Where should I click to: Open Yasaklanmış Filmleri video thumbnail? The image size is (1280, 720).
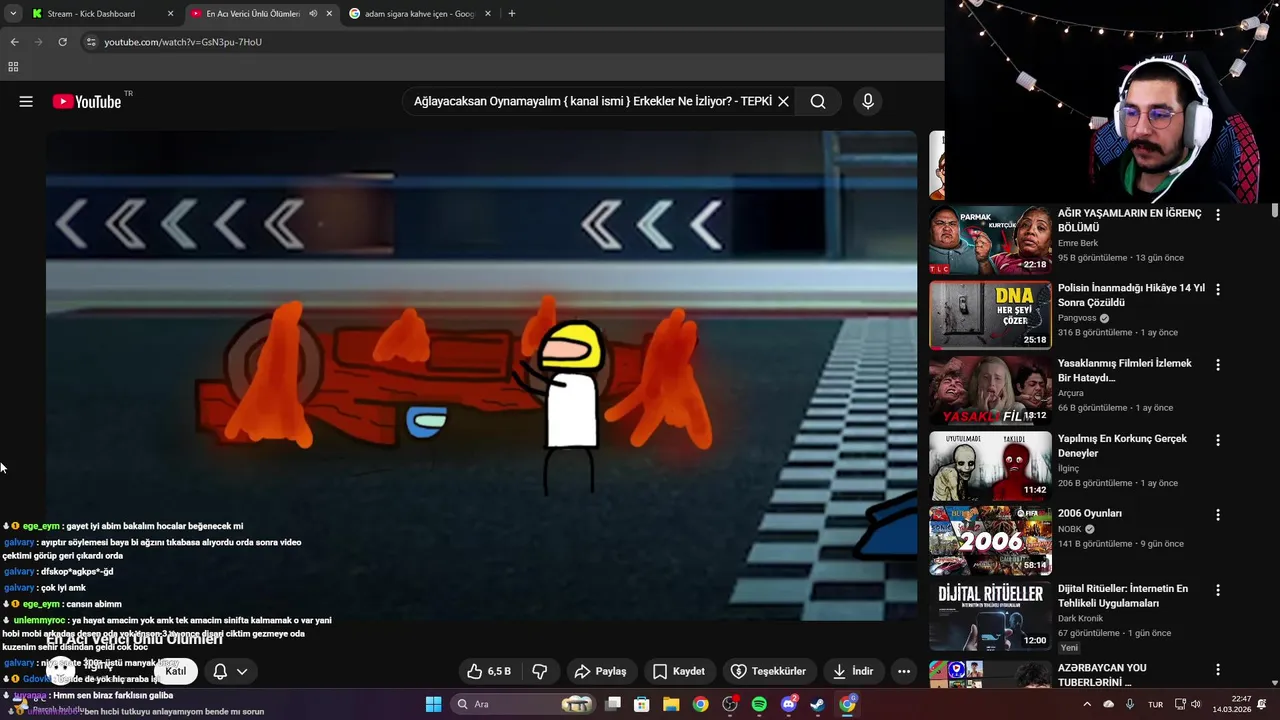pyautogui.click(x=990, y=390)
